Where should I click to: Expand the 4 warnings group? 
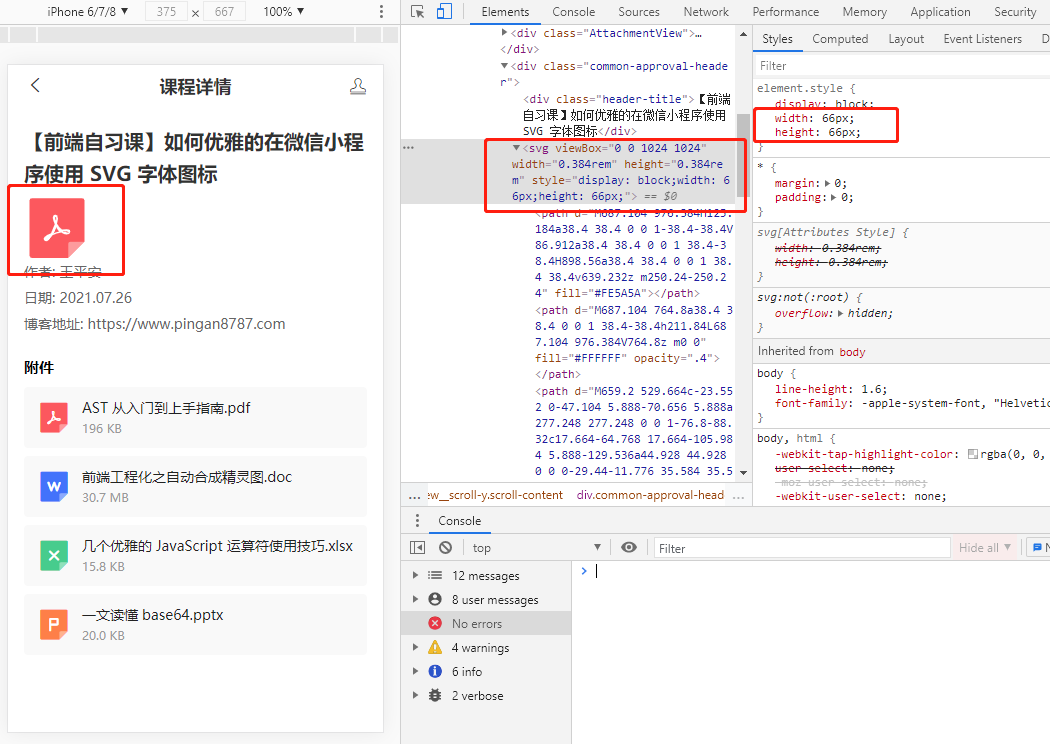(415, 648)
